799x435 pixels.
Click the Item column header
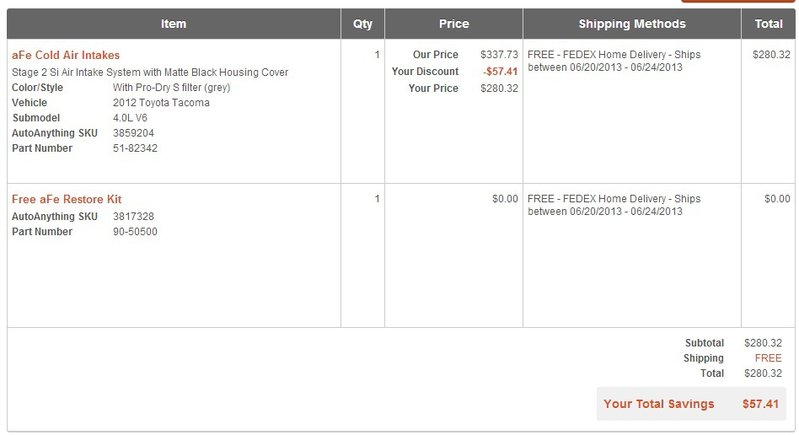pyautogui.click(x=174, y=24)
